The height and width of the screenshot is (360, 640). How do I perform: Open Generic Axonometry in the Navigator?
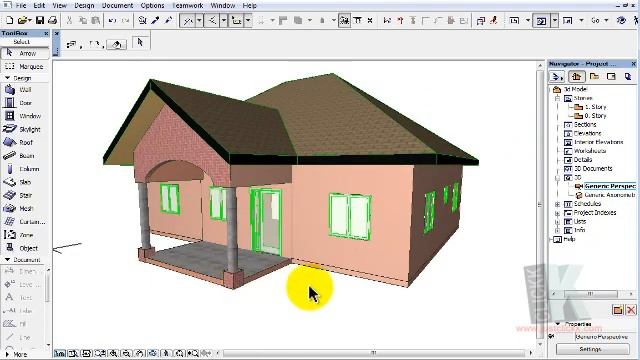tap(610, 195)
